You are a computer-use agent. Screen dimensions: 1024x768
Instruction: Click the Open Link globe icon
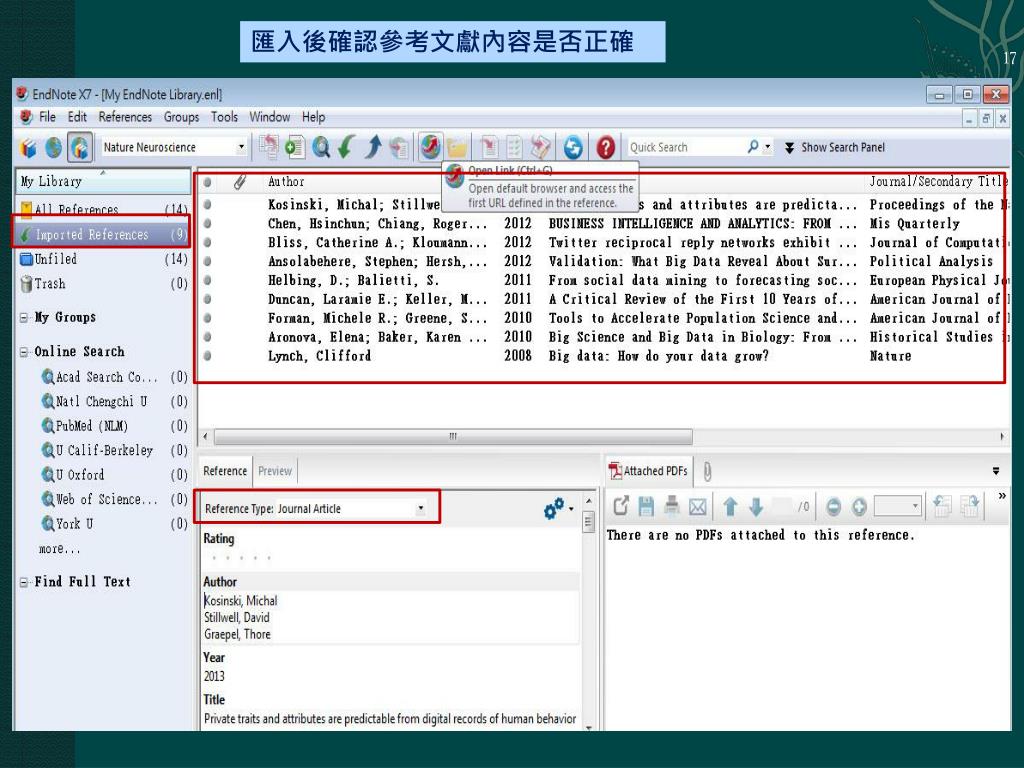[430, 147]
